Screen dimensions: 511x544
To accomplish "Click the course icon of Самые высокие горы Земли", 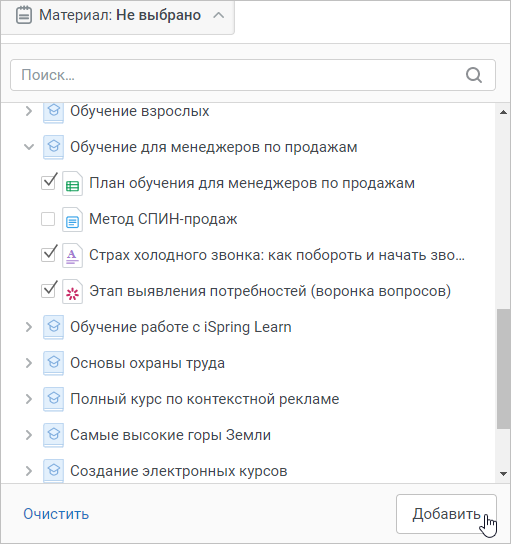I will pos(53,435).
